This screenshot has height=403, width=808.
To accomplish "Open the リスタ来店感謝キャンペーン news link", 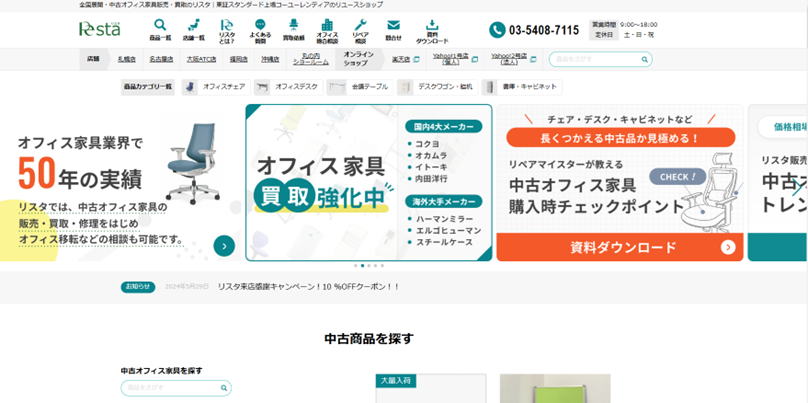I will tap(308, 286).
